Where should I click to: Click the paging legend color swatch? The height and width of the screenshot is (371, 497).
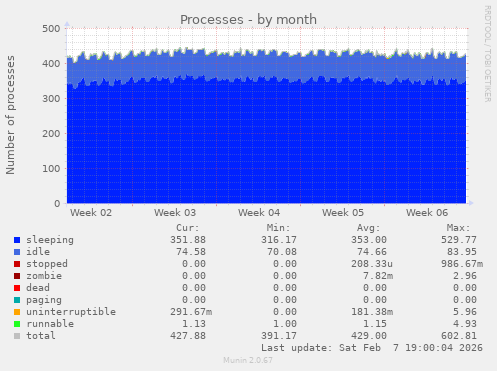pyautogui.click(x=17, y=300)
